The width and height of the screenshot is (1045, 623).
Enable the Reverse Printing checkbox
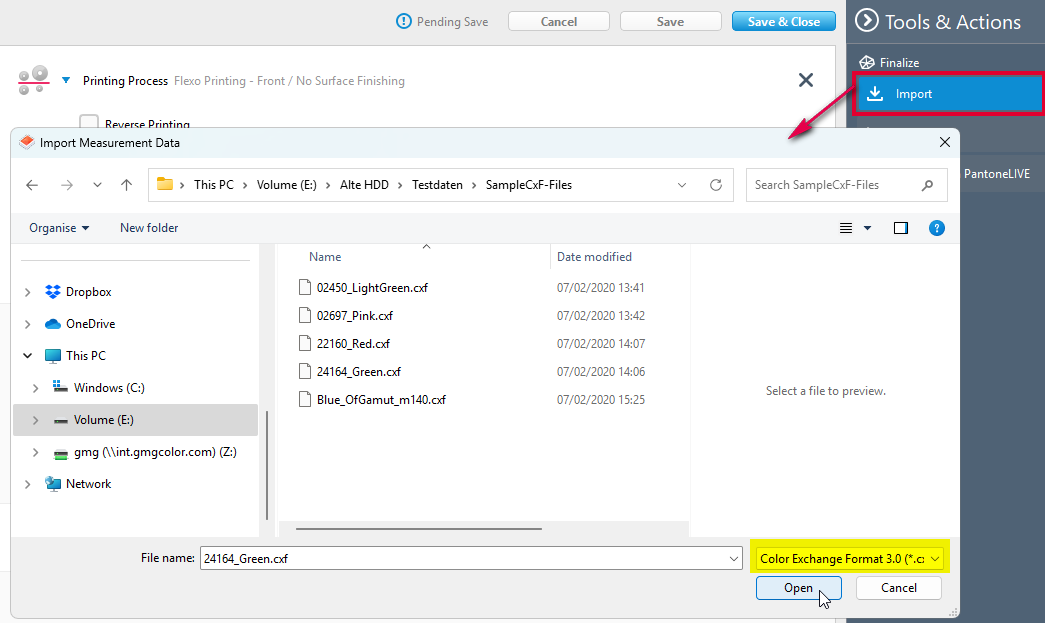pos(89,123)
